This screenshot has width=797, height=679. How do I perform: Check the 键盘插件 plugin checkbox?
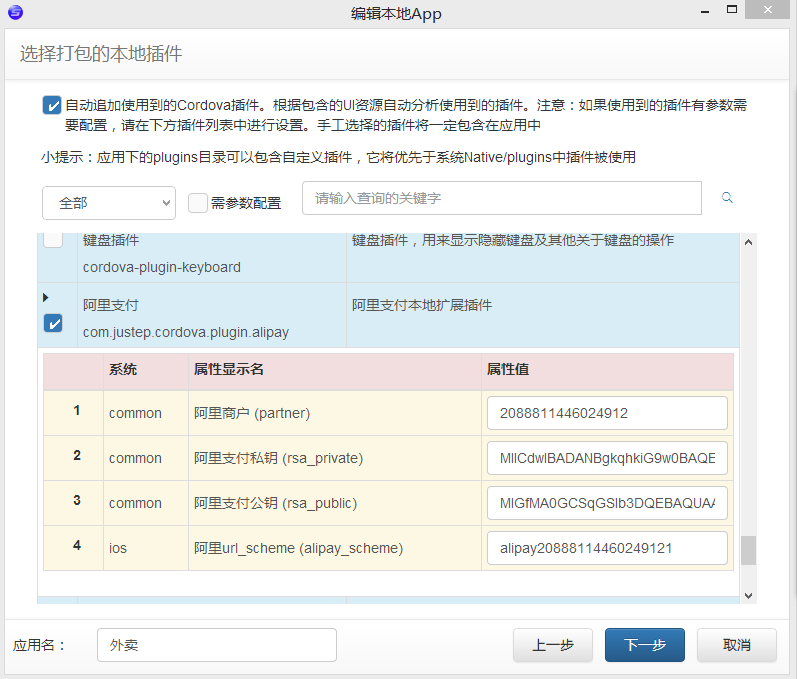pos(53,239)
